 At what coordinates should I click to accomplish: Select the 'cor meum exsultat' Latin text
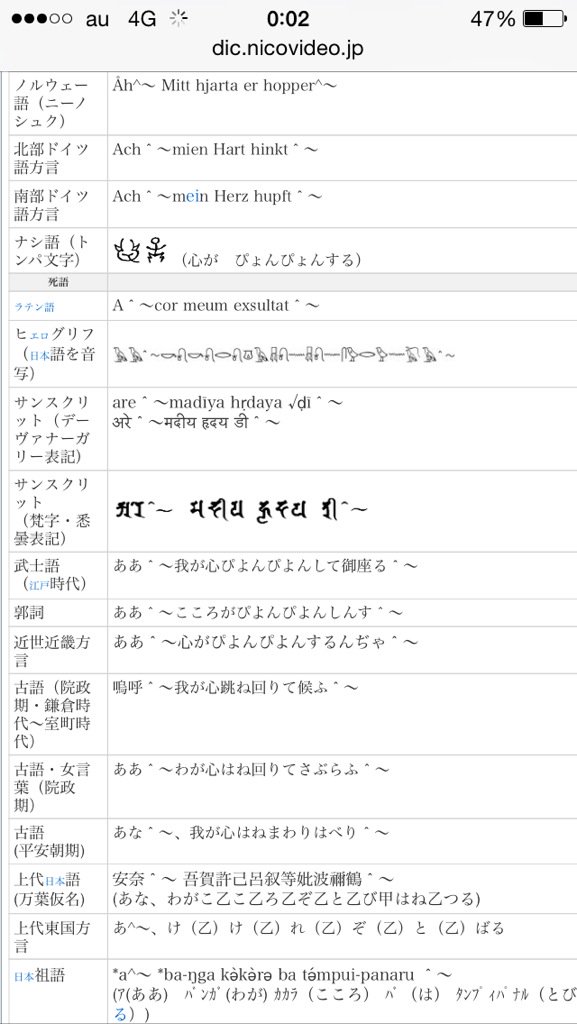(221, 306)
